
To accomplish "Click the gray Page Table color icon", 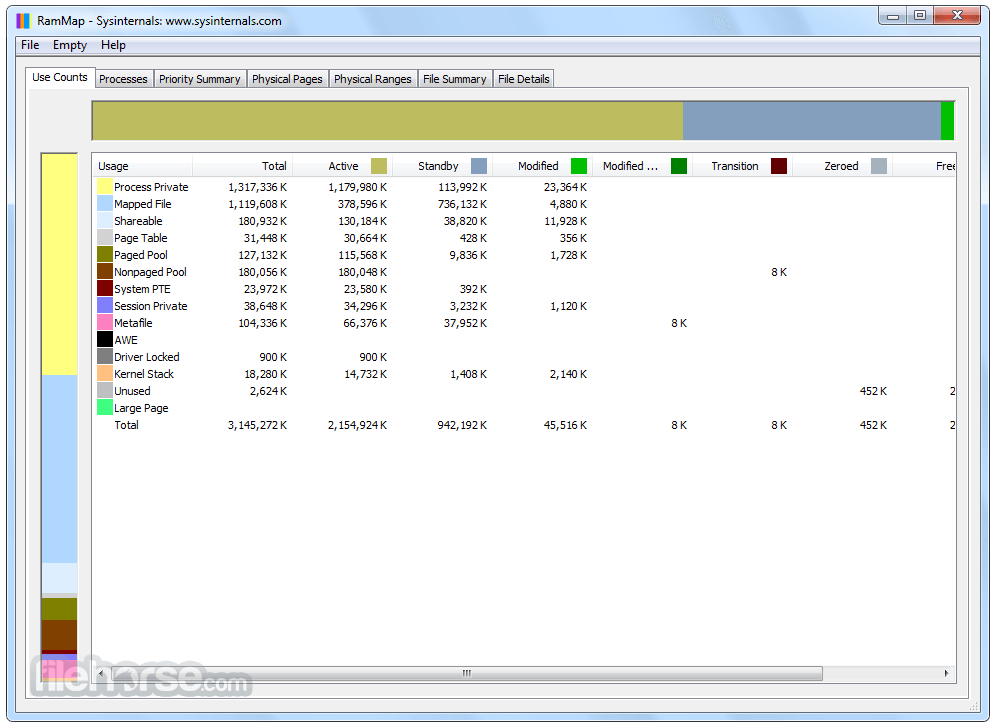I will click(105, 238).
